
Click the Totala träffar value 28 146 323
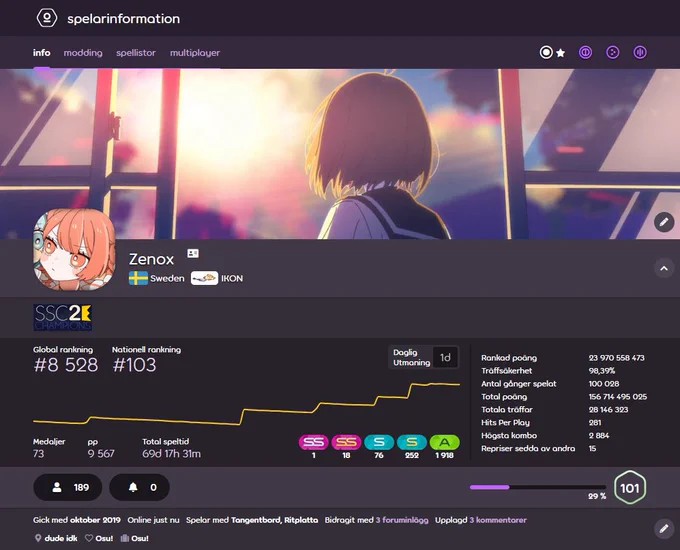point(608,410)
